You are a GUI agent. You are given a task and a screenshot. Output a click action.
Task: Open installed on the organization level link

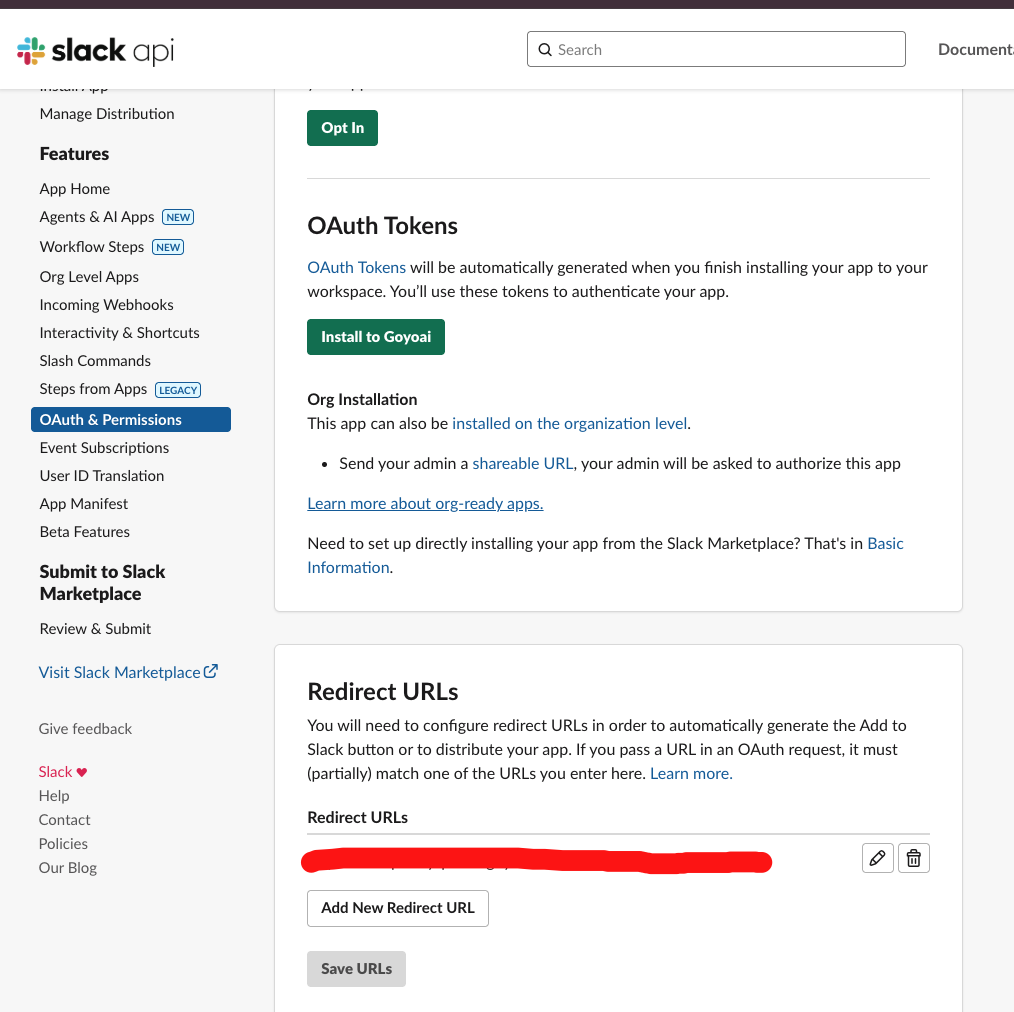(x=570, y=424)
